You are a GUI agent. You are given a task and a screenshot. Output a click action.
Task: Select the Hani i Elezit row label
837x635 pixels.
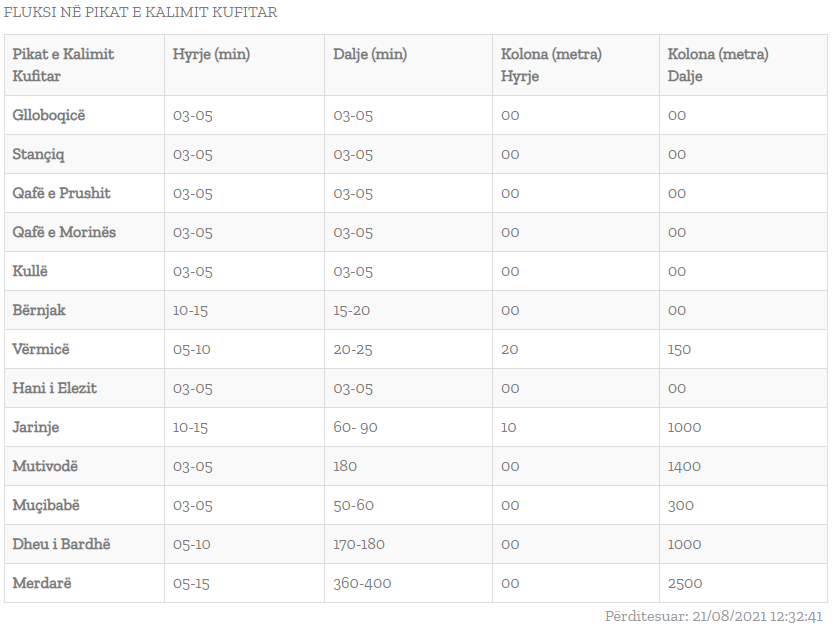click(54, 388)
